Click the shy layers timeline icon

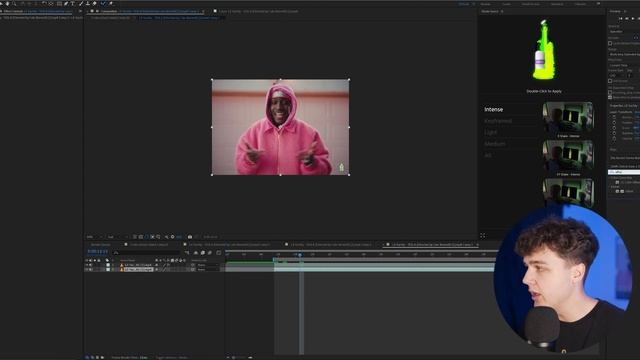[196, 253]
